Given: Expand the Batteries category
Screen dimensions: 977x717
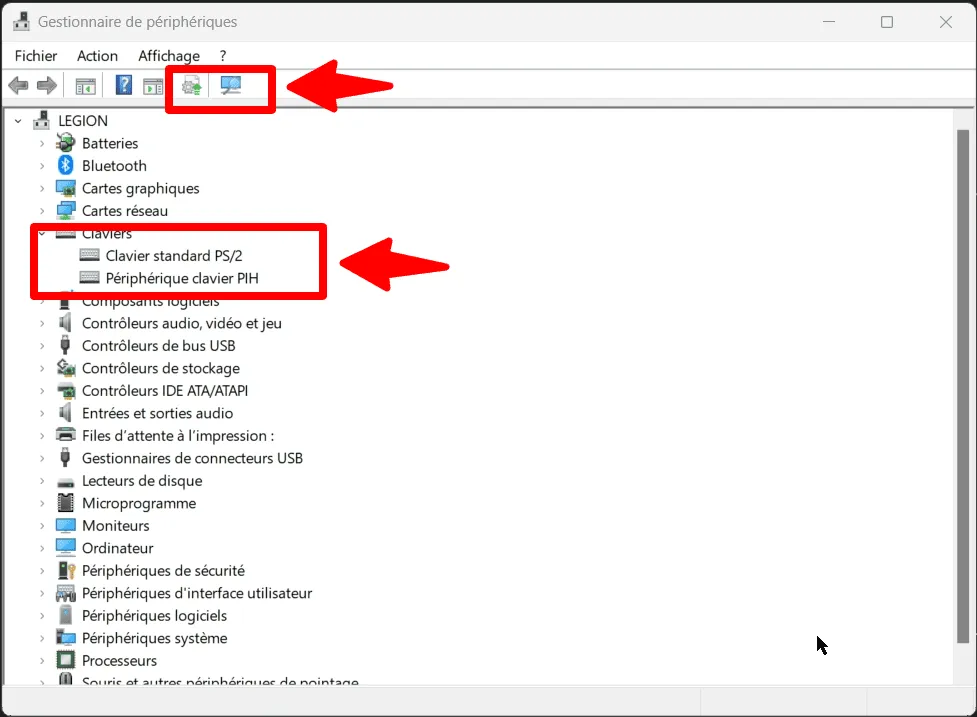Looking at the screenshot, I should tap(42, 143).
